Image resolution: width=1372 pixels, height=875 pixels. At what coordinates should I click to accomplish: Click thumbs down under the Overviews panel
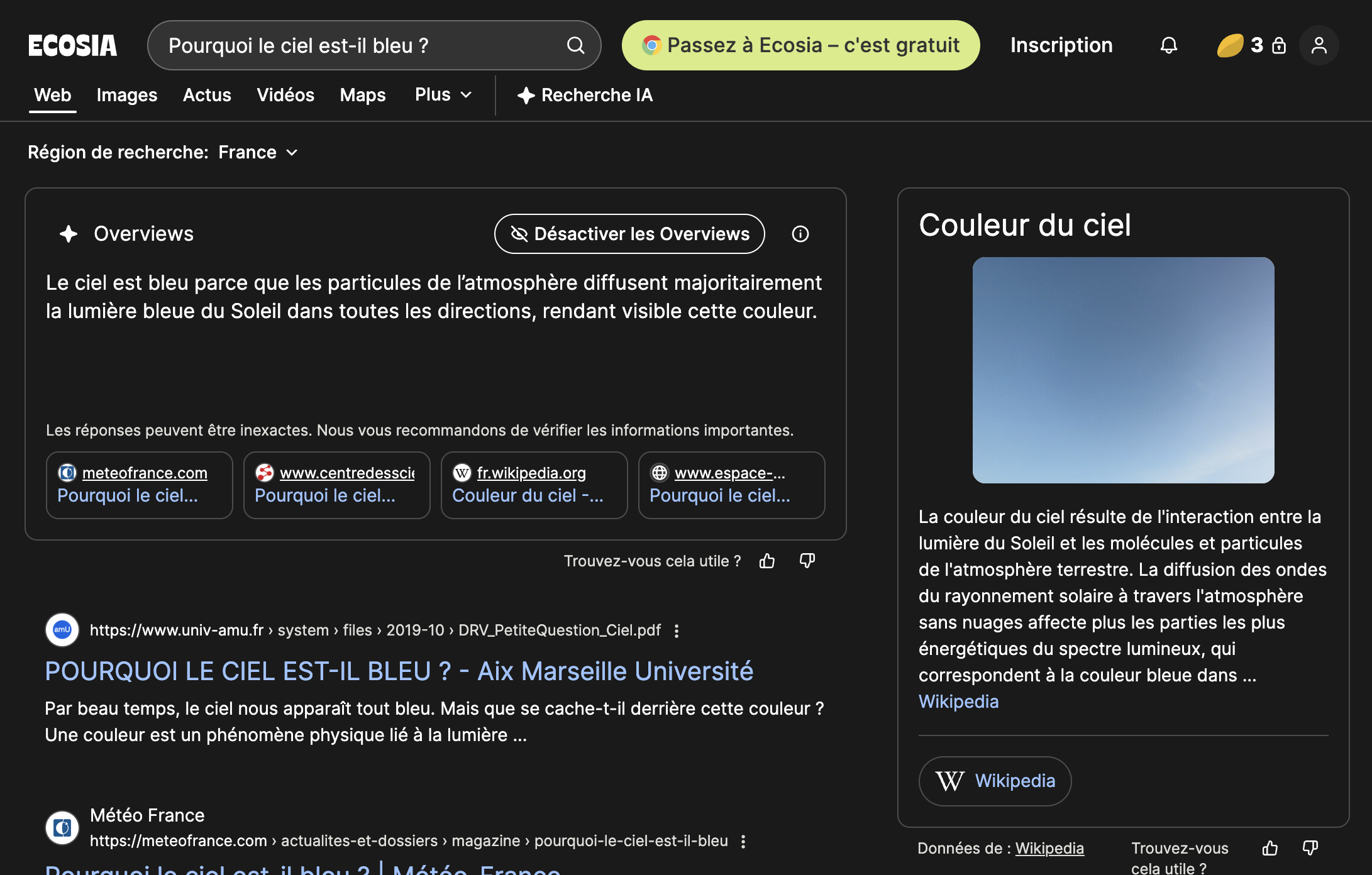(x=807, y=561)
